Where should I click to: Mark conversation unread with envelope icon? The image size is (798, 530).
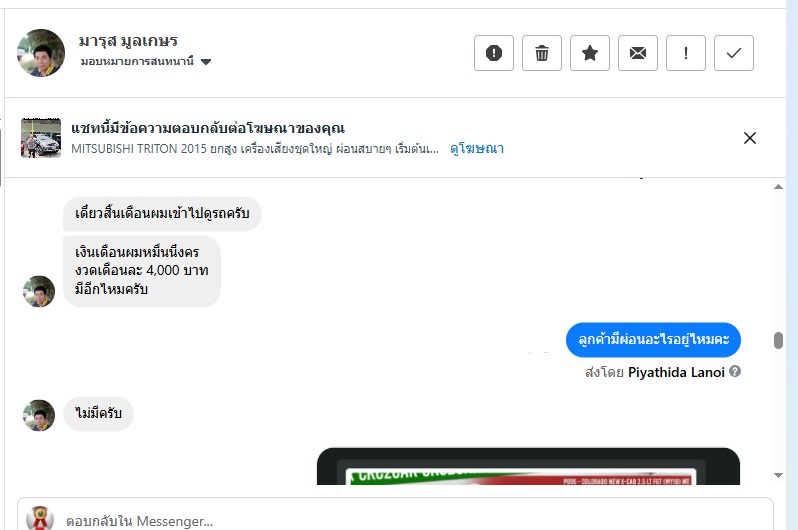coord(638,53)
